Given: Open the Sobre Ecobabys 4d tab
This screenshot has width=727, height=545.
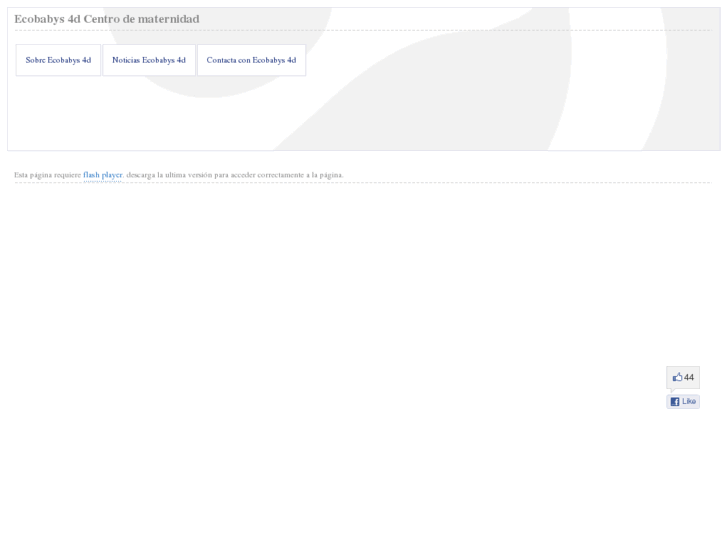Looking at the screenshot, I should coord(58,60).
